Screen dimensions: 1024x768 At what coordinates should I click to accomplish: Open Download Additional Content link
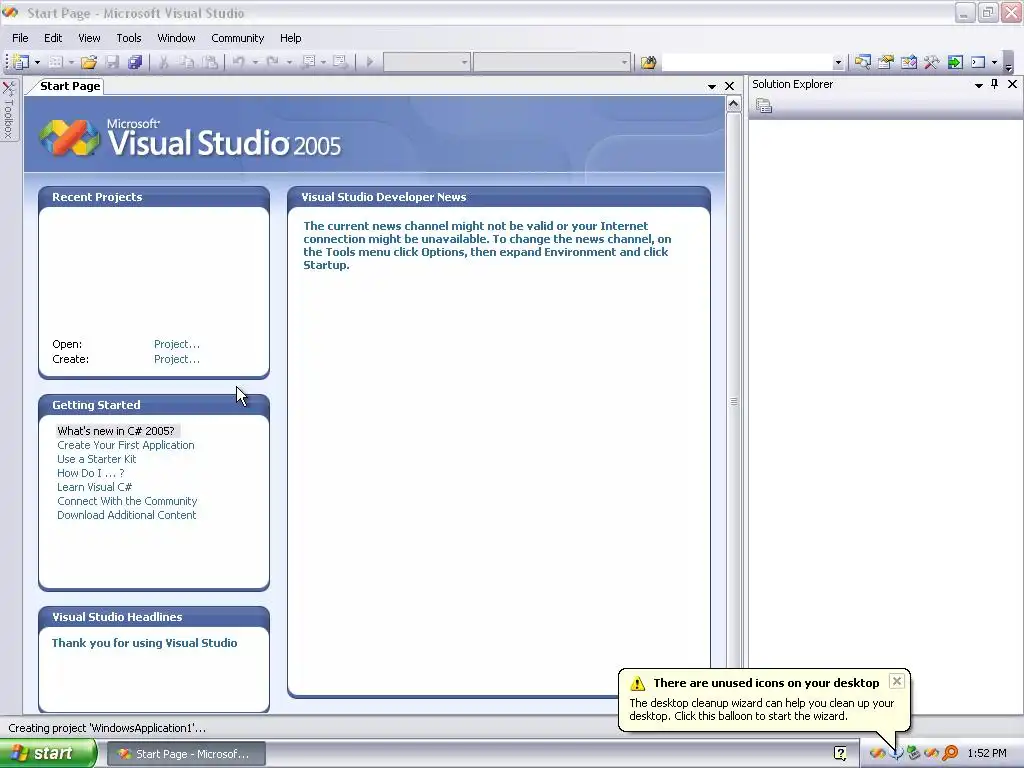pos(126,515)
